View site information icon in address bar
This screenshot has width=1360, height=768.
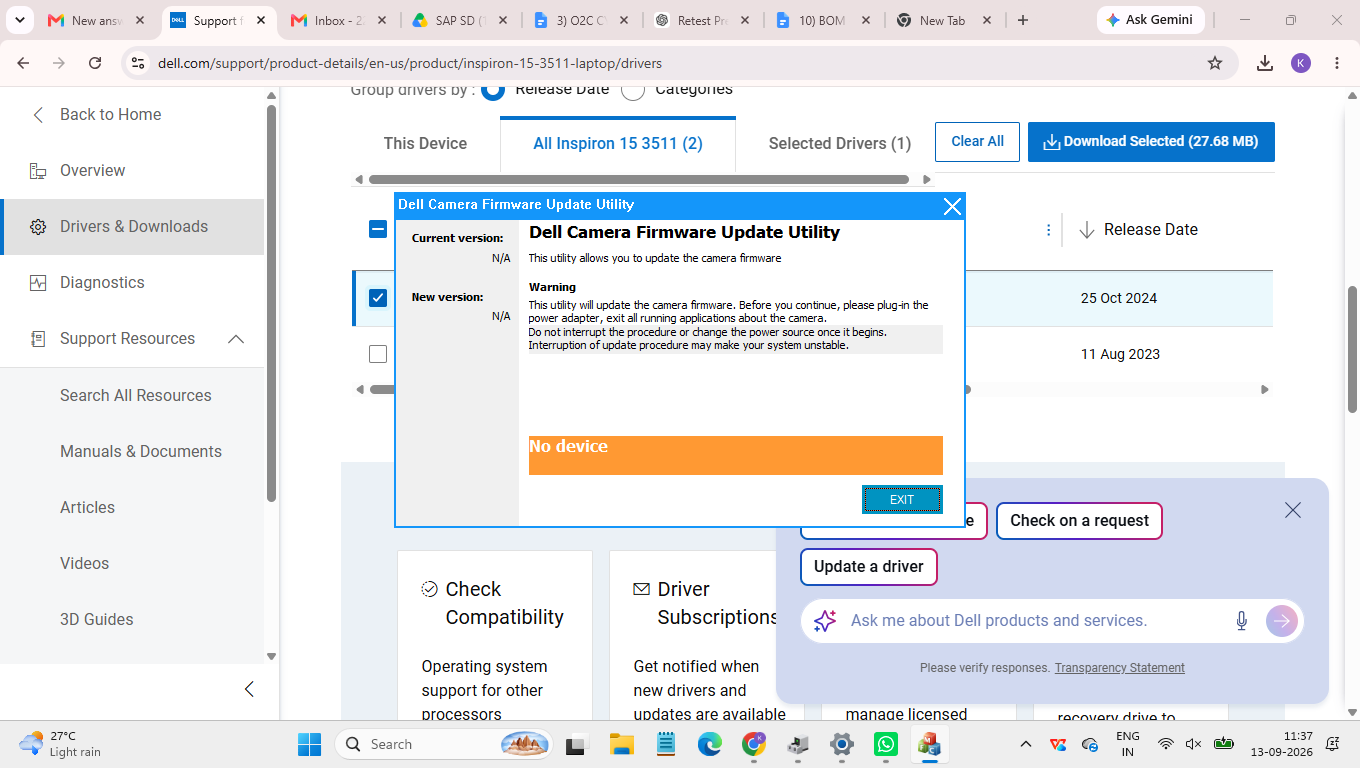[x=138, y=63]
